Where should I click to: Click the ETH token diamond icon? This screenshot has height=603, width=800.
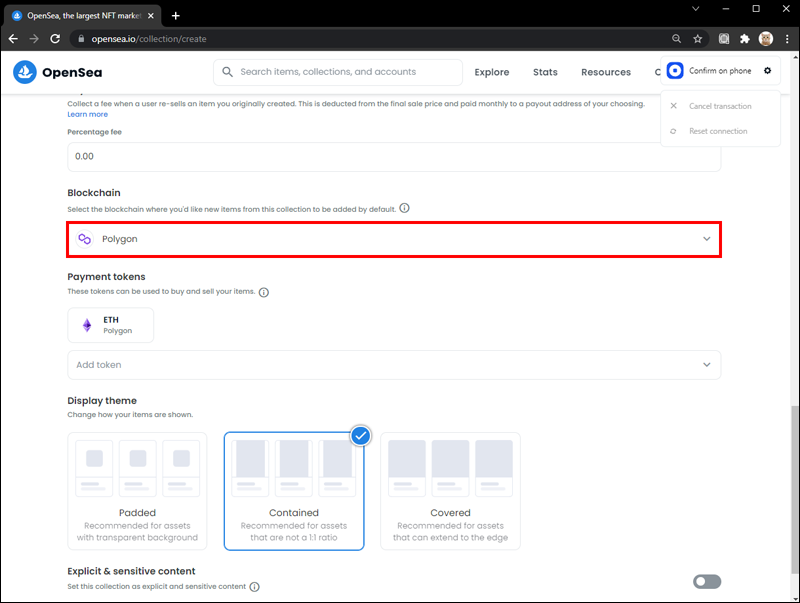click(87, 325)
